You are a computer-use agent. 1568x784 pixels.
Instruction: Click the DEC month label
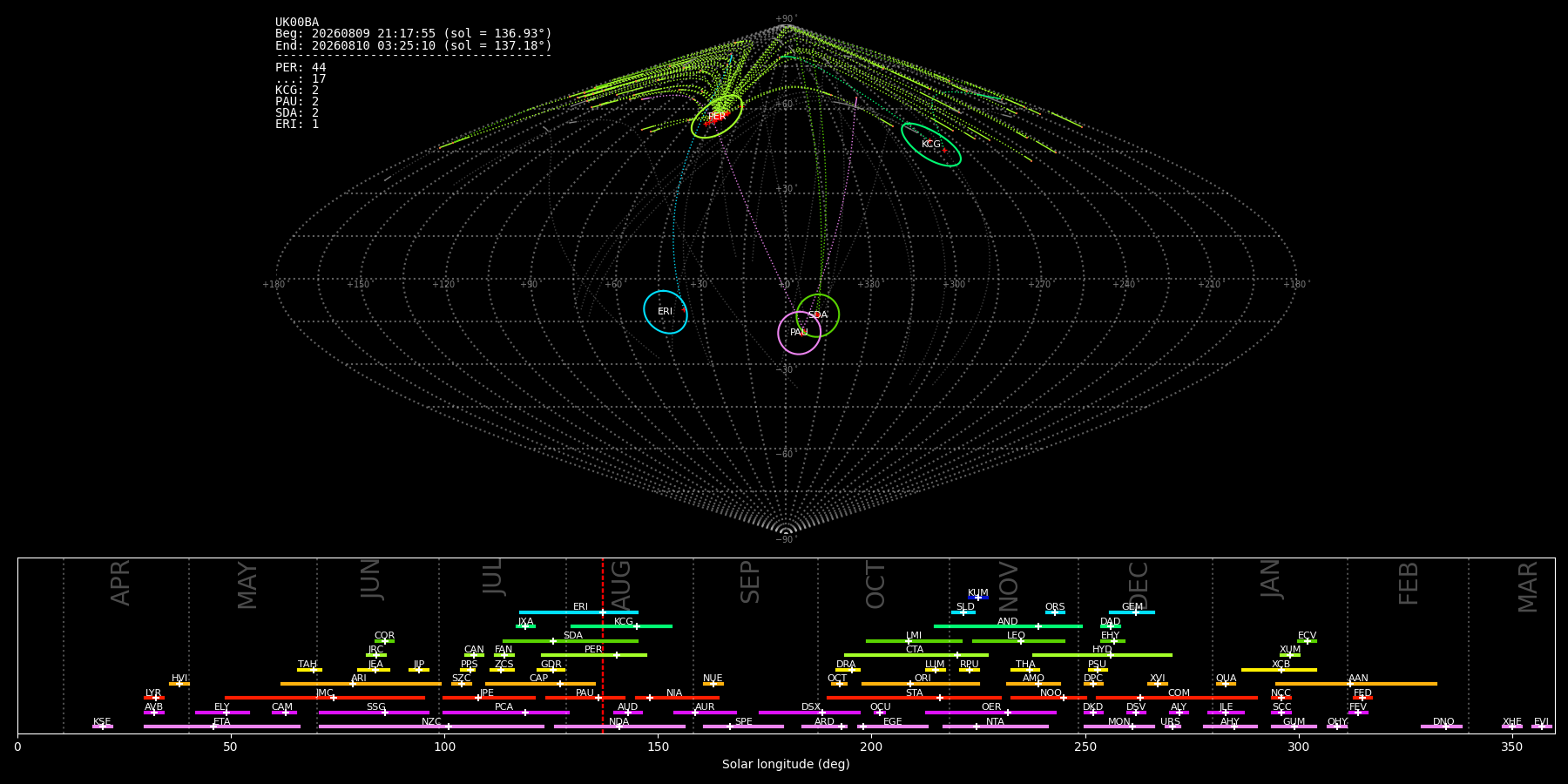(x=1139, y=585)
